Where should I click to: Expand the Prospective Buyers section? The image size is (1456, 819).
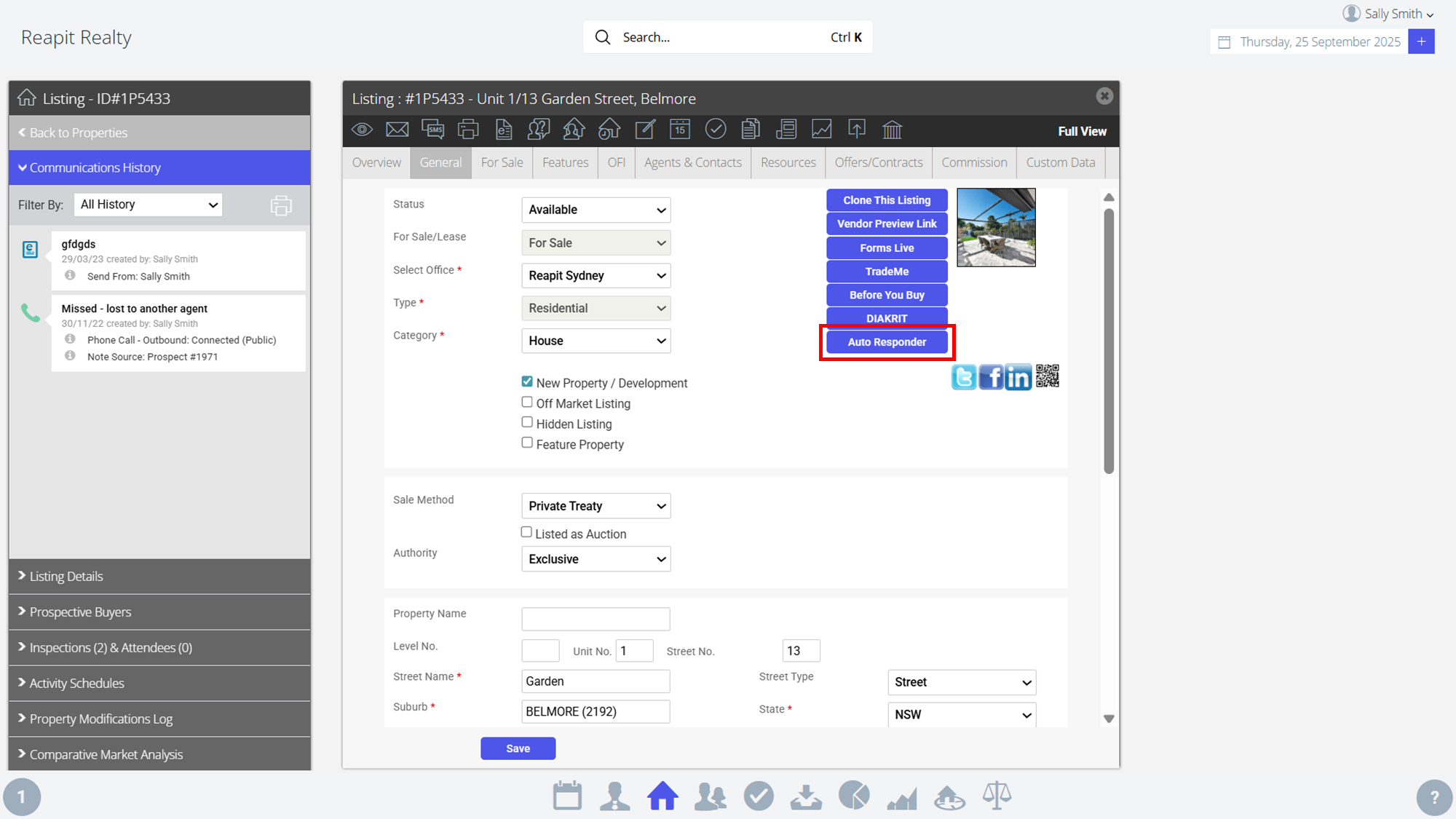pos(159,612)
